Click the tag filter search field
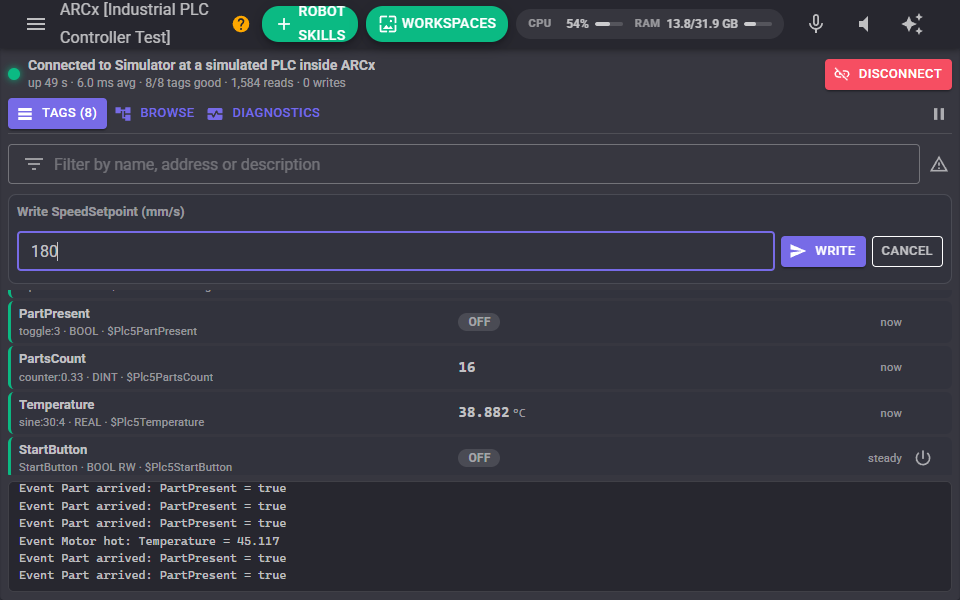Screen dimensions: 960x600 [463, 164]
